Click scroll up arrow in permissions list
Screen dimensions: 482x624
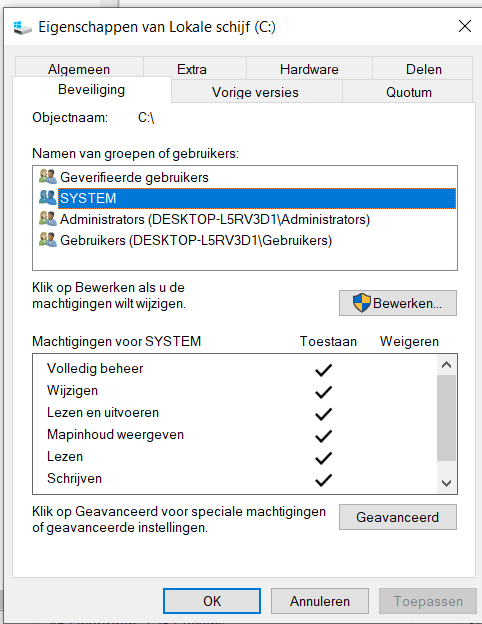(x=447, y=365)
